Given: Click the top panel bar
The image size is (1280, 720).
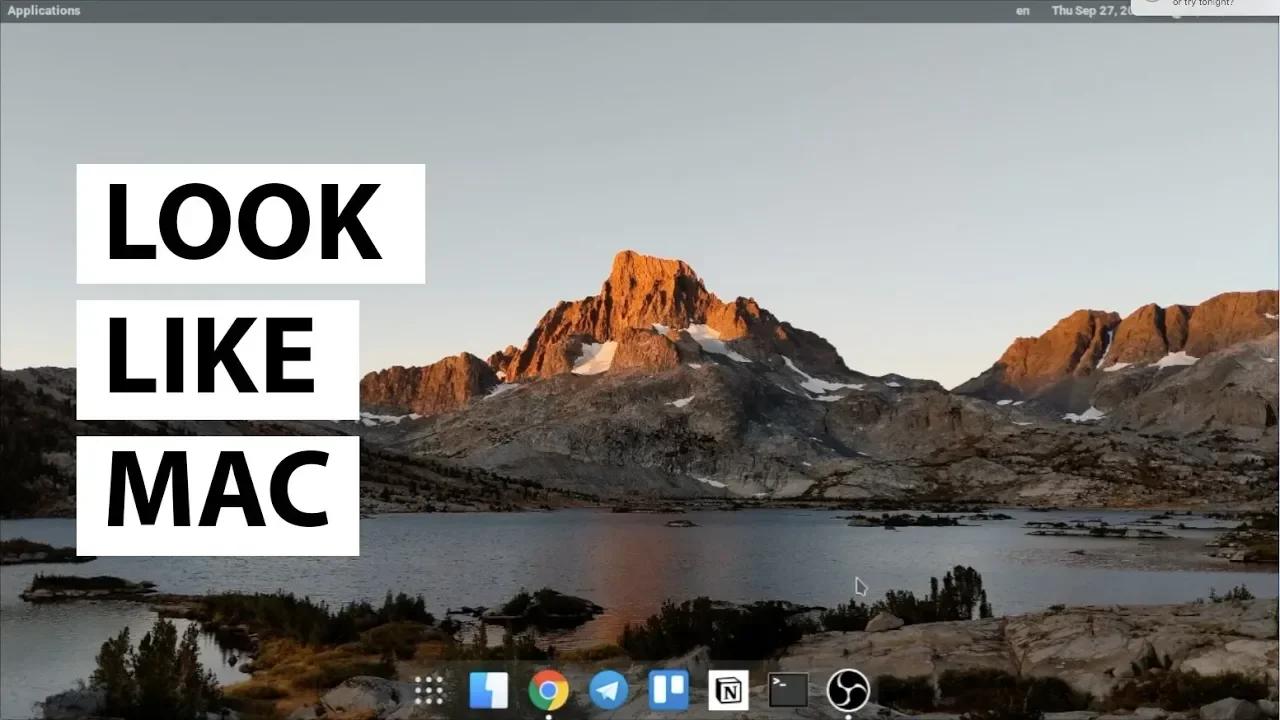Looking at the screenshot, I should [600, 10].
